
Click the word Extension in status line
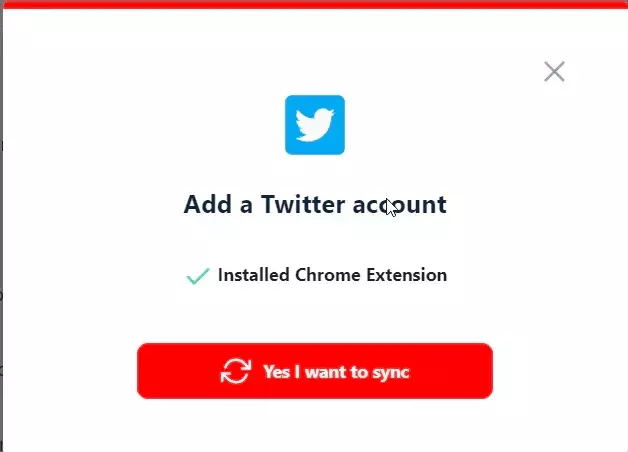407,275
